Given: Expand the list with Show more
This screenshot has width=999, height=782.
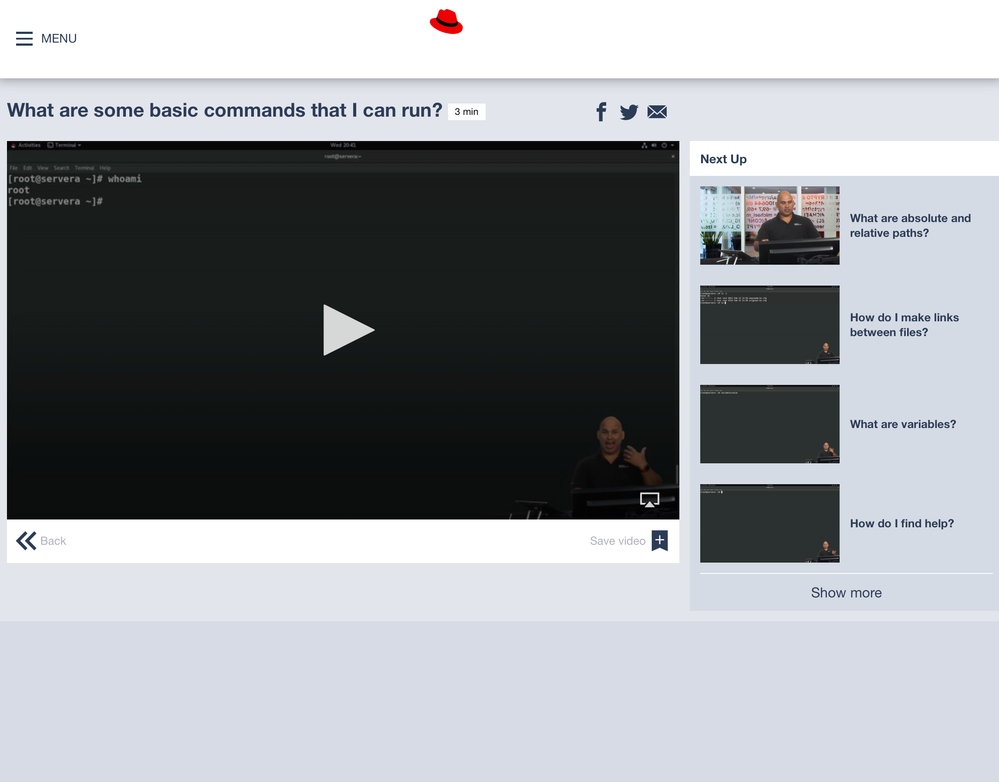Looking at the screenshot, I should click(845, 593).
